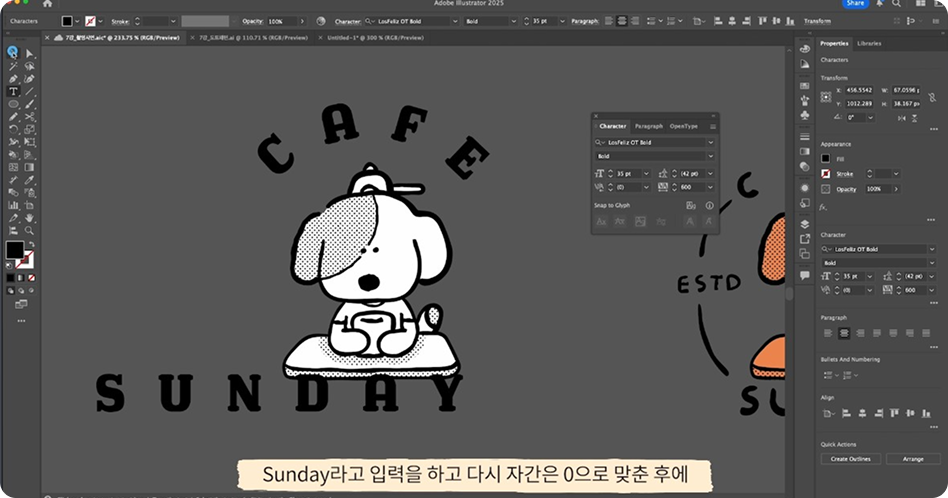Expand the tracking value dropdown showing 600
The width and height of the screenshot is (948, 498).
[x=712, y=186]
